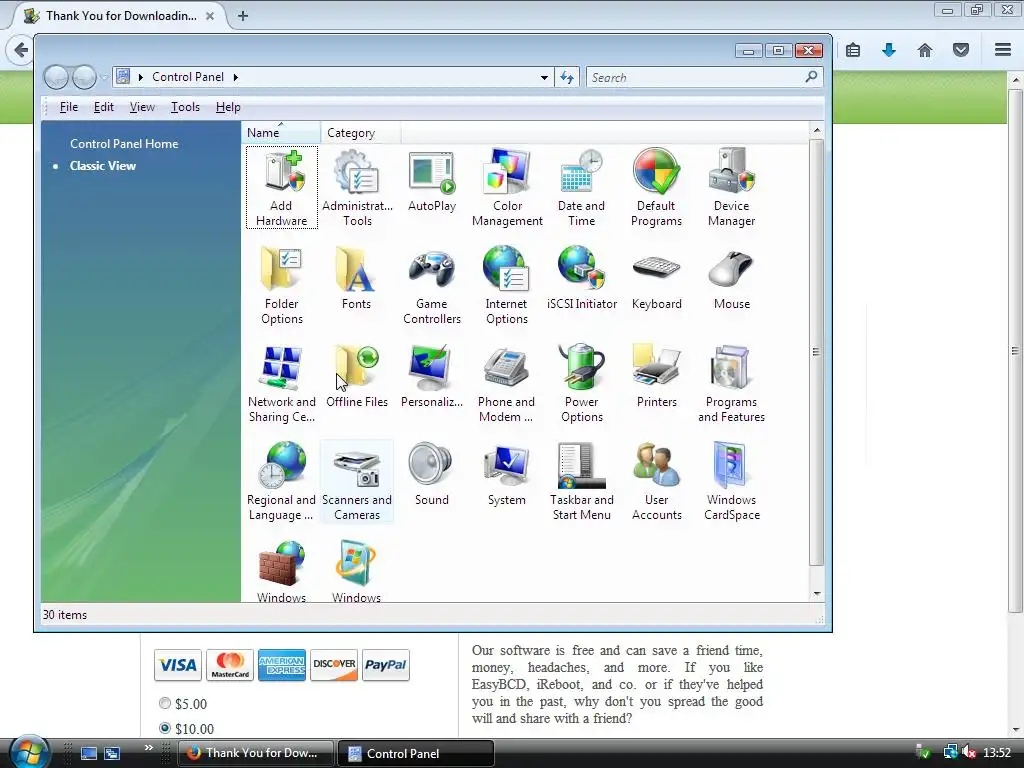Open the Help menu

click(228, 107)
